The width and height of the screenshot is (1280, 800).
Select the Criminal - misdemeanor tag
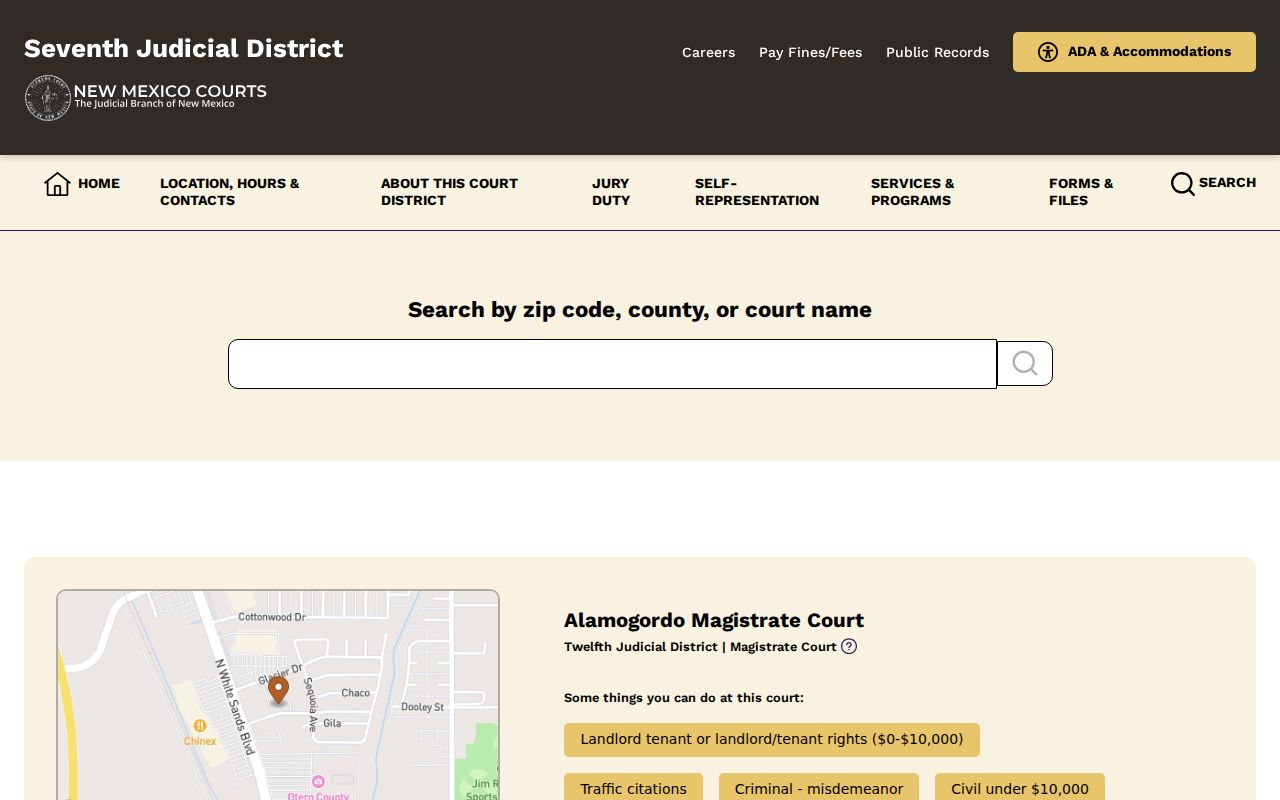(819, 789)
